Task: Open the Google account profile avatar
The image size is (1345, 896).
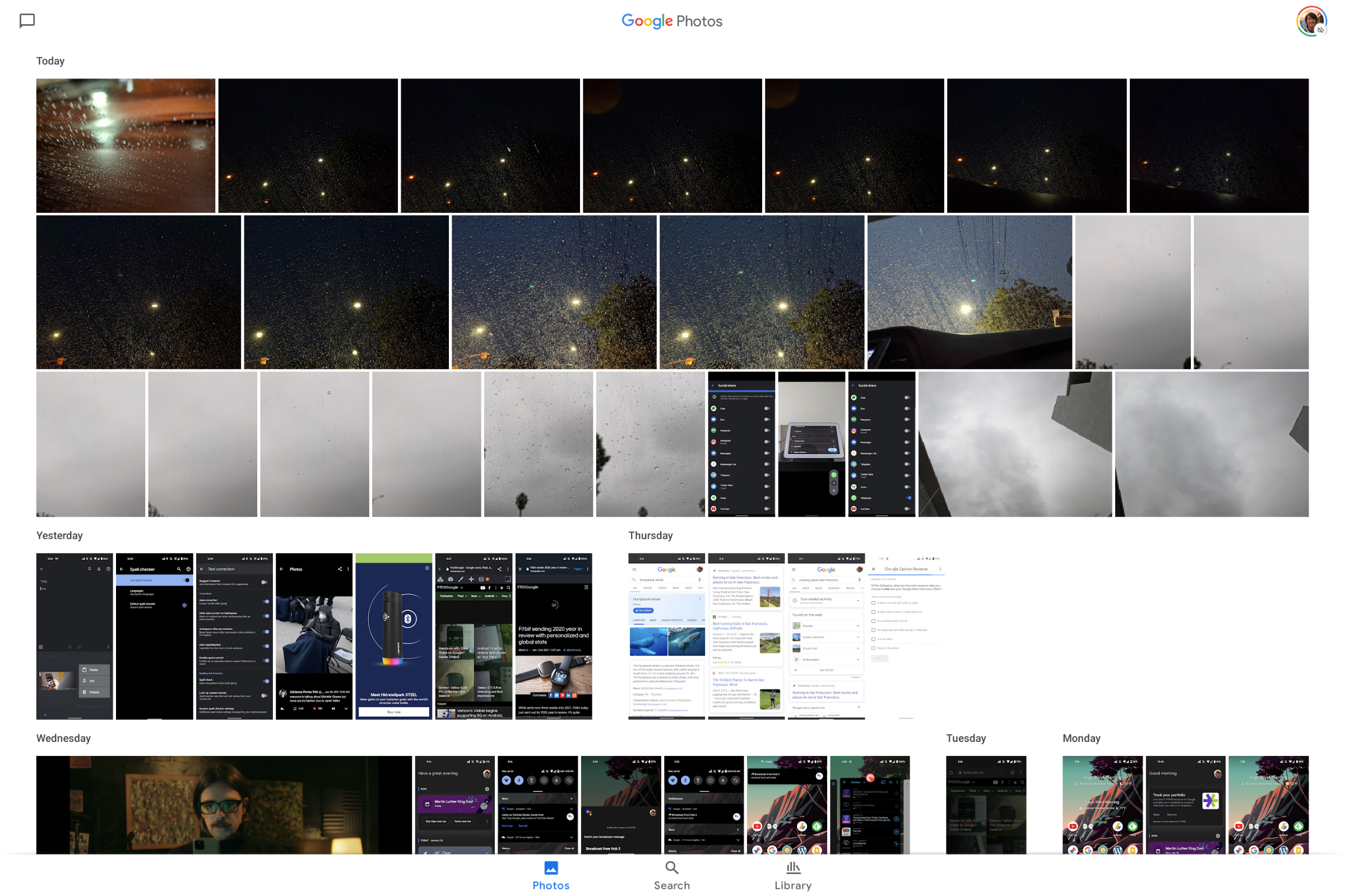Action: point(1312,21)
